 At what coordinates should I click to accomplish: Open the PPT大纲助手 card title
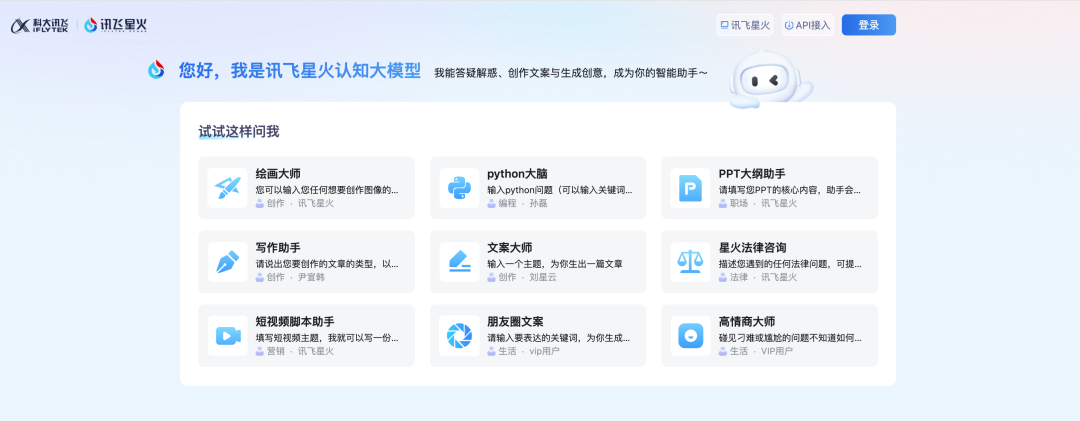[751, 174]
